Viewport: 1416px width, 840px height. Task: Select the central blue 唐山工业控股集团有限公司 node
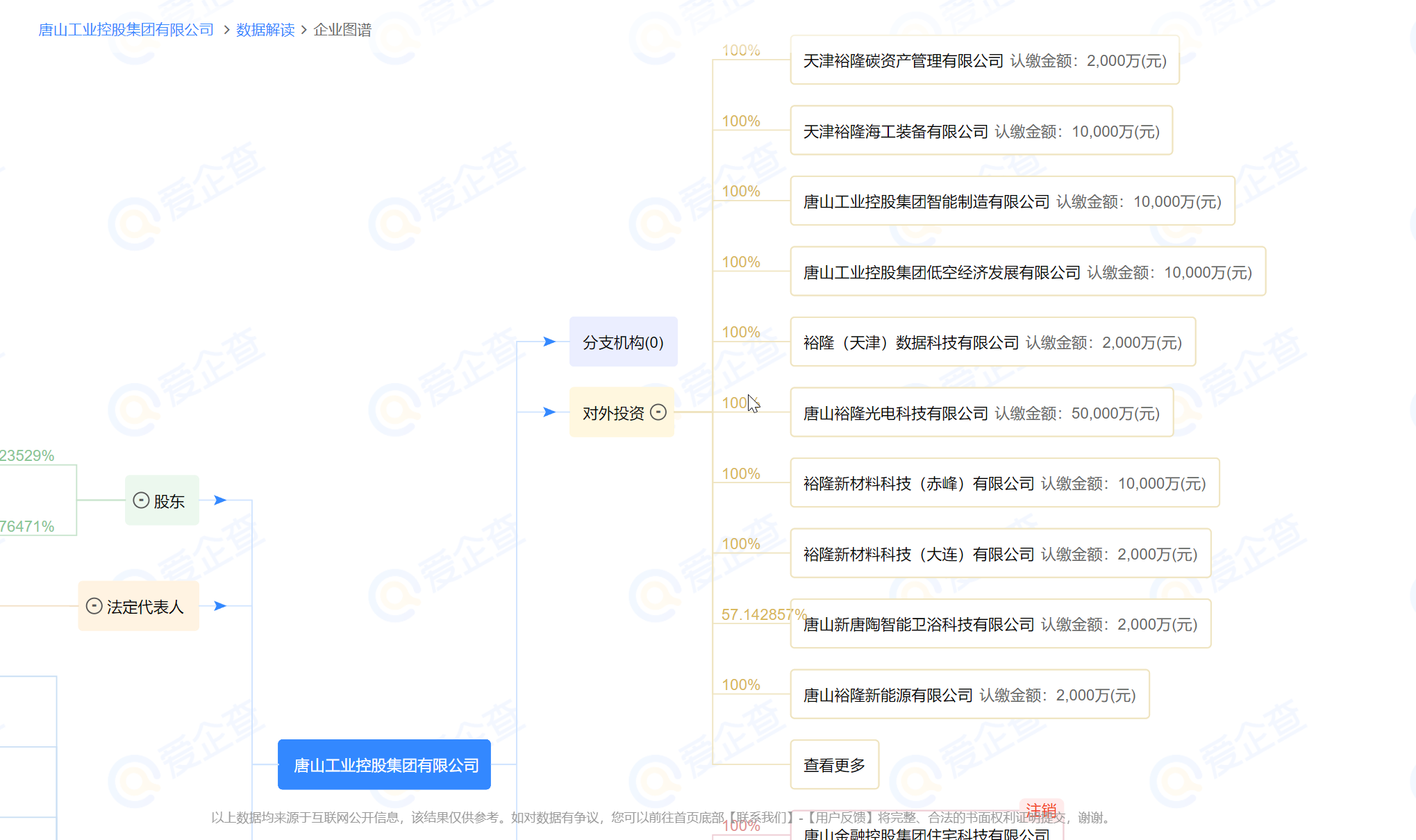385,765
